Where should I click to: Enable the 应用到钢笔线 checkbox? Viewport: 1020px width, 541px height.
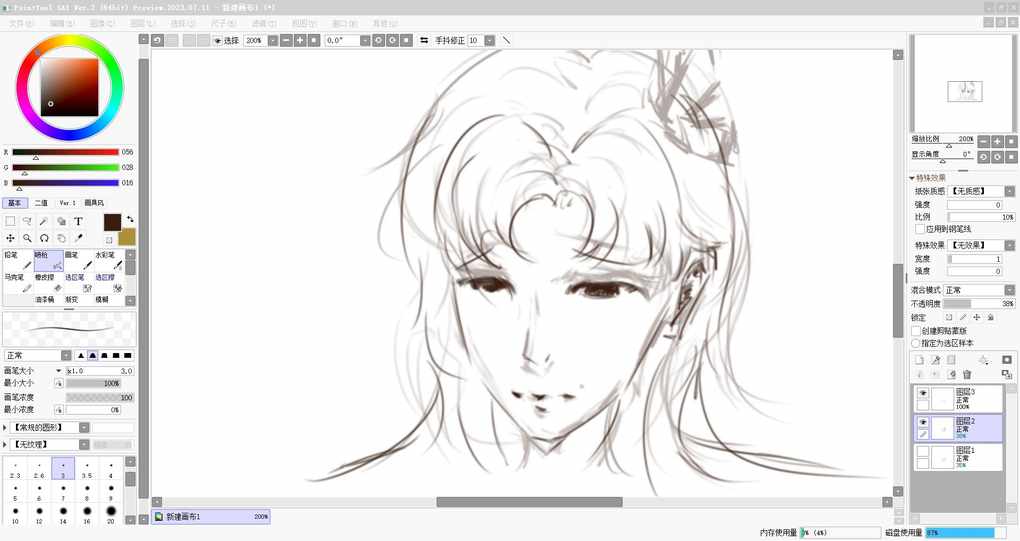920,229
